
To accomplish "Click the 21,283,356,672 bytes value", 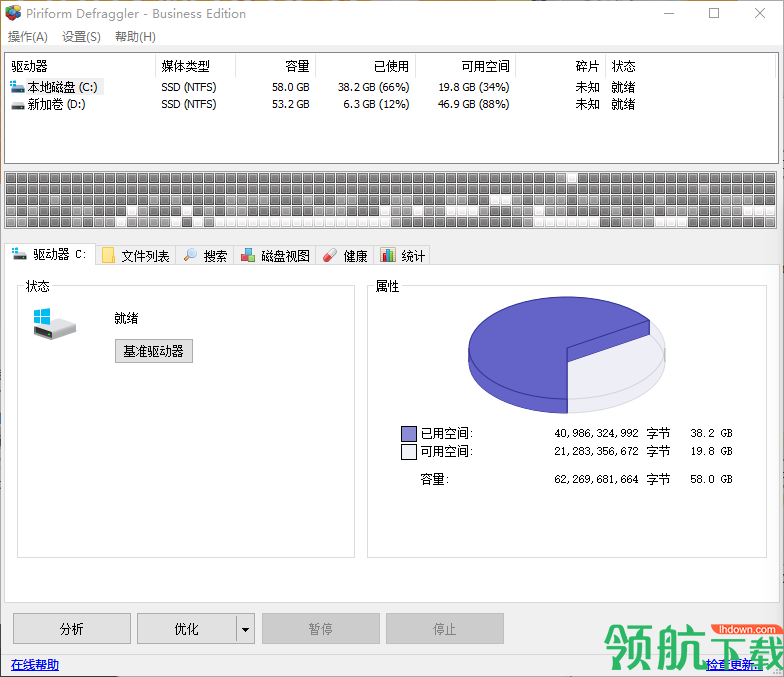I will 596,451.
